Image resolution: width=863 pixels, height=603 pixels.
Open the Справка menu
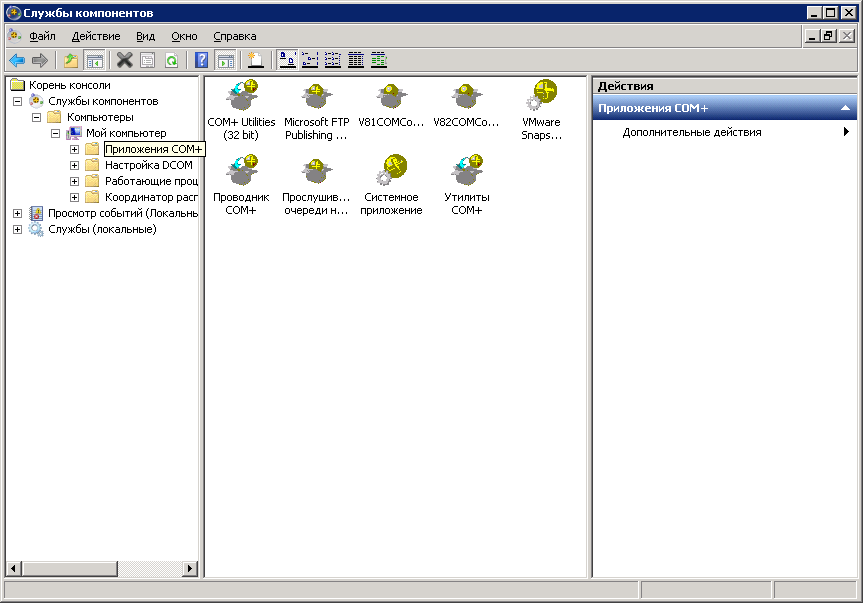[x=234, y=36]
